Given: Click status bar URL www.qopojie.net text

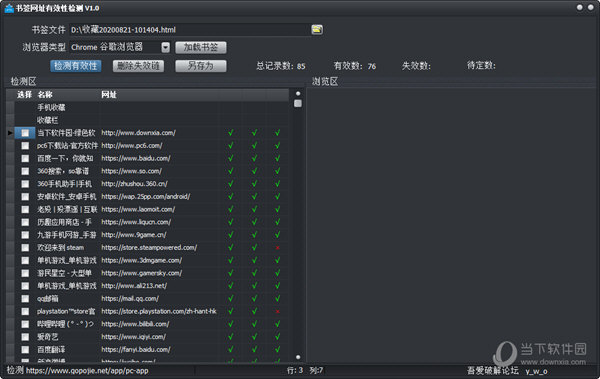Looking at the screenshot, I should (87, 371).
